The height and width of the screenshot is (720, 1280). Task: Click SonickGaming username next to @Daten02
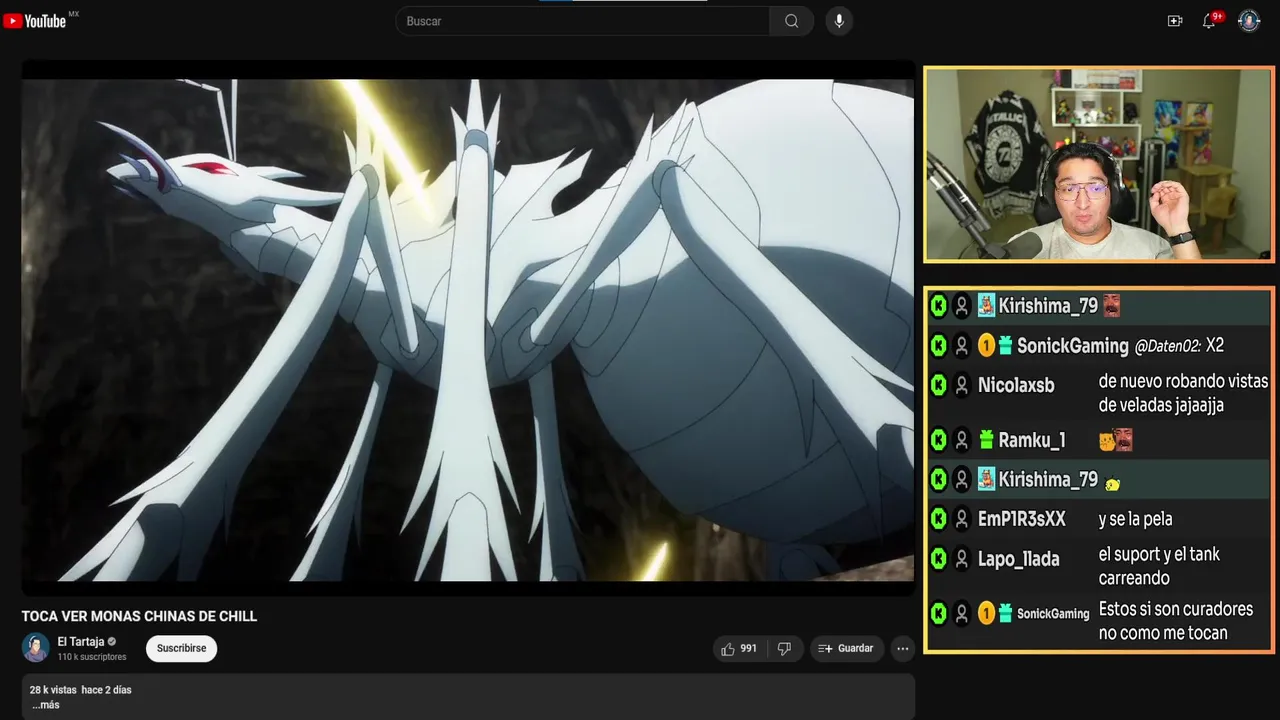click(x=1073, y=346)
